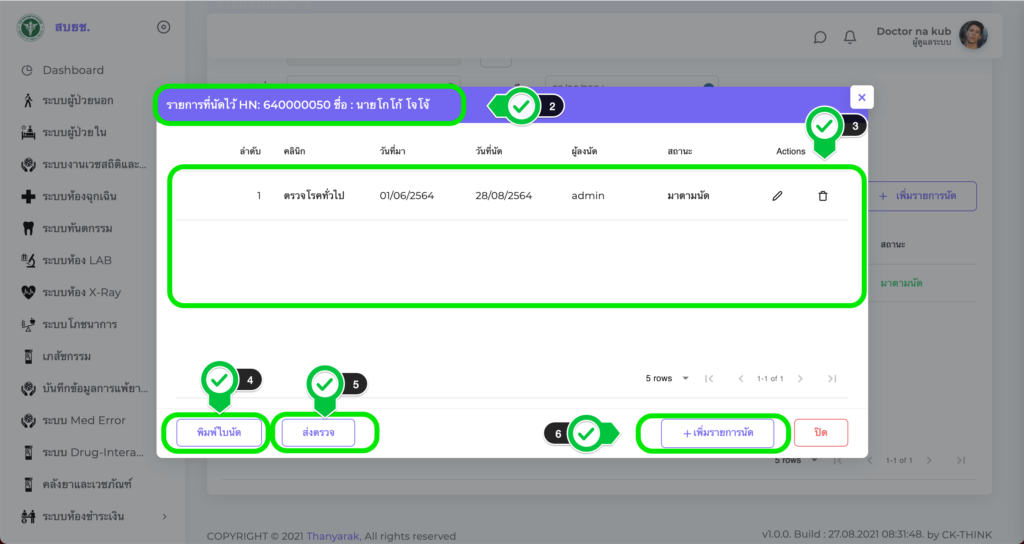The width and height of the screenshot is (1024, 544).
Task: Expand ระบบห้องชำระเงิน sidebar submenu
Action: coord(165,516)
